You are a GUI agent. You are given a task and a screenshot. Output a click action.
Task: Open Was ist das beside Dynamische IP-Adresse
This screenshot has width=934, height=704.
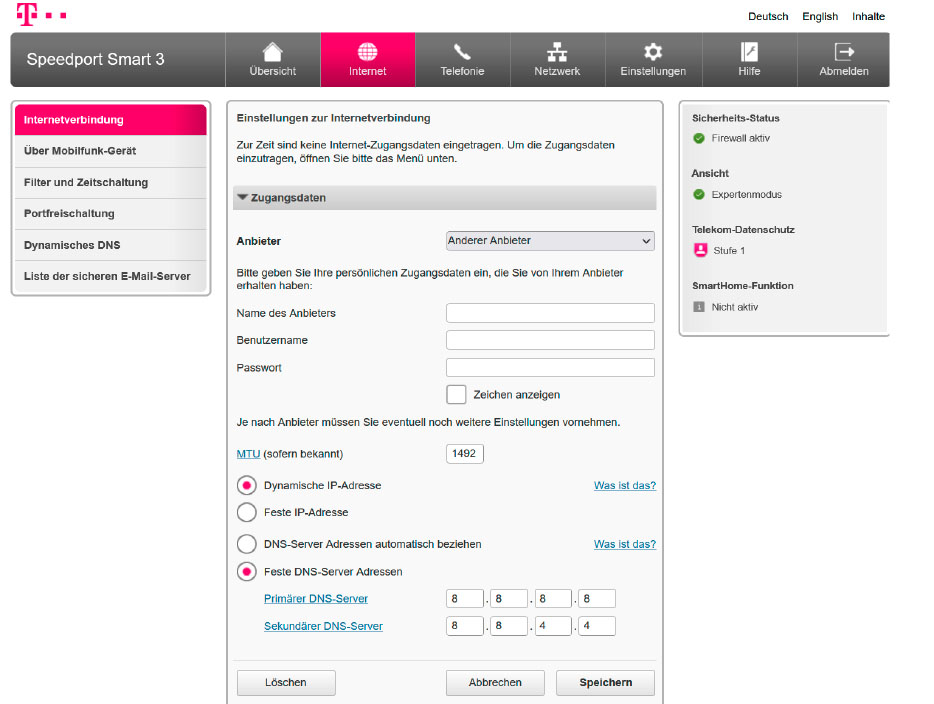(x=625, y=485)
